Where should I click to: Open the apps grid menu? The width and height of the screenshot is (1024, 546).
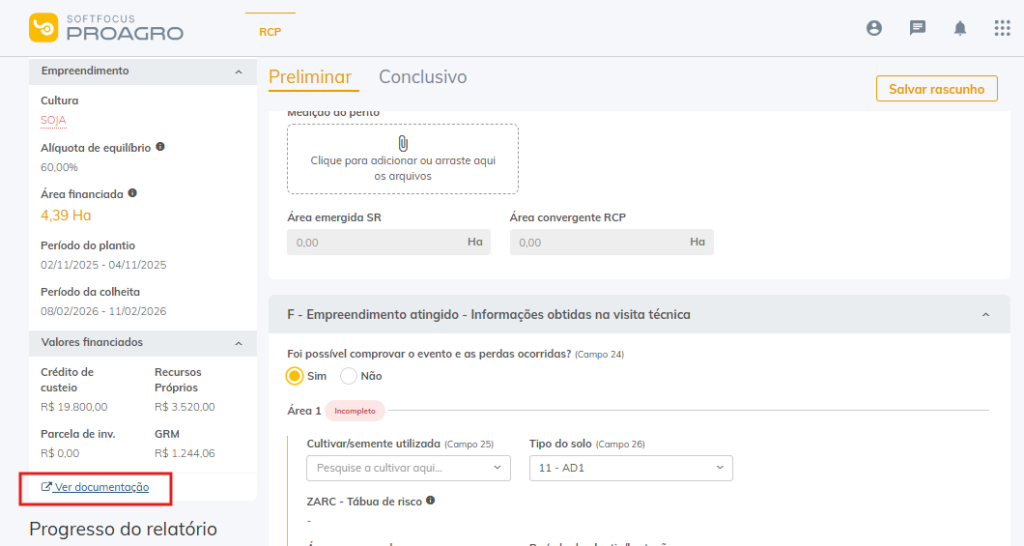click(x=1002, y=28)
